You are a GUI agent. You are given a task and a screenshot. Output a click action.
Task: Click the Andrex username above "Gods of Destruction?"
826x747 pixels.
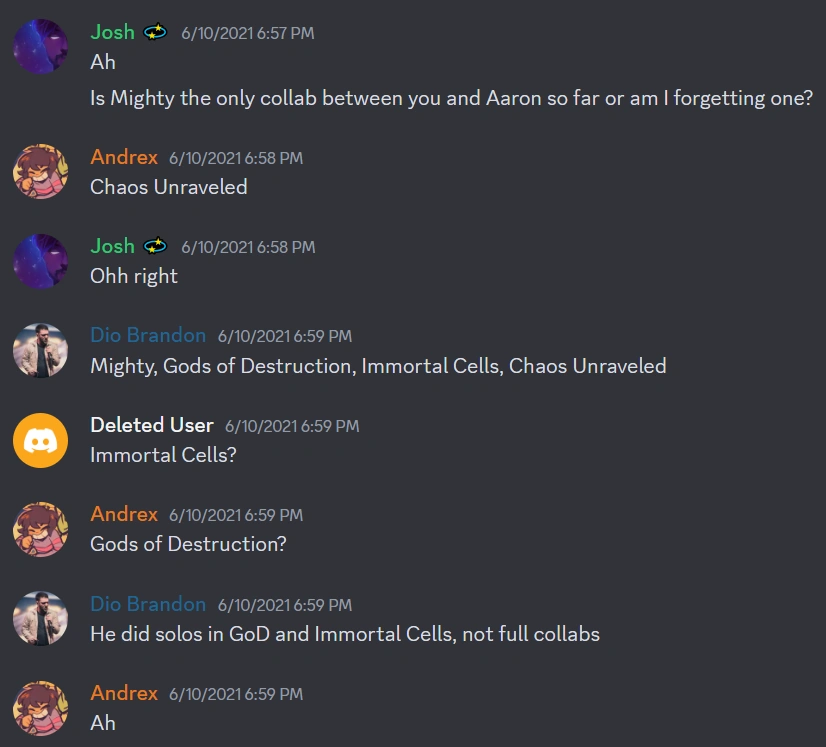click(x=124, y=514)
